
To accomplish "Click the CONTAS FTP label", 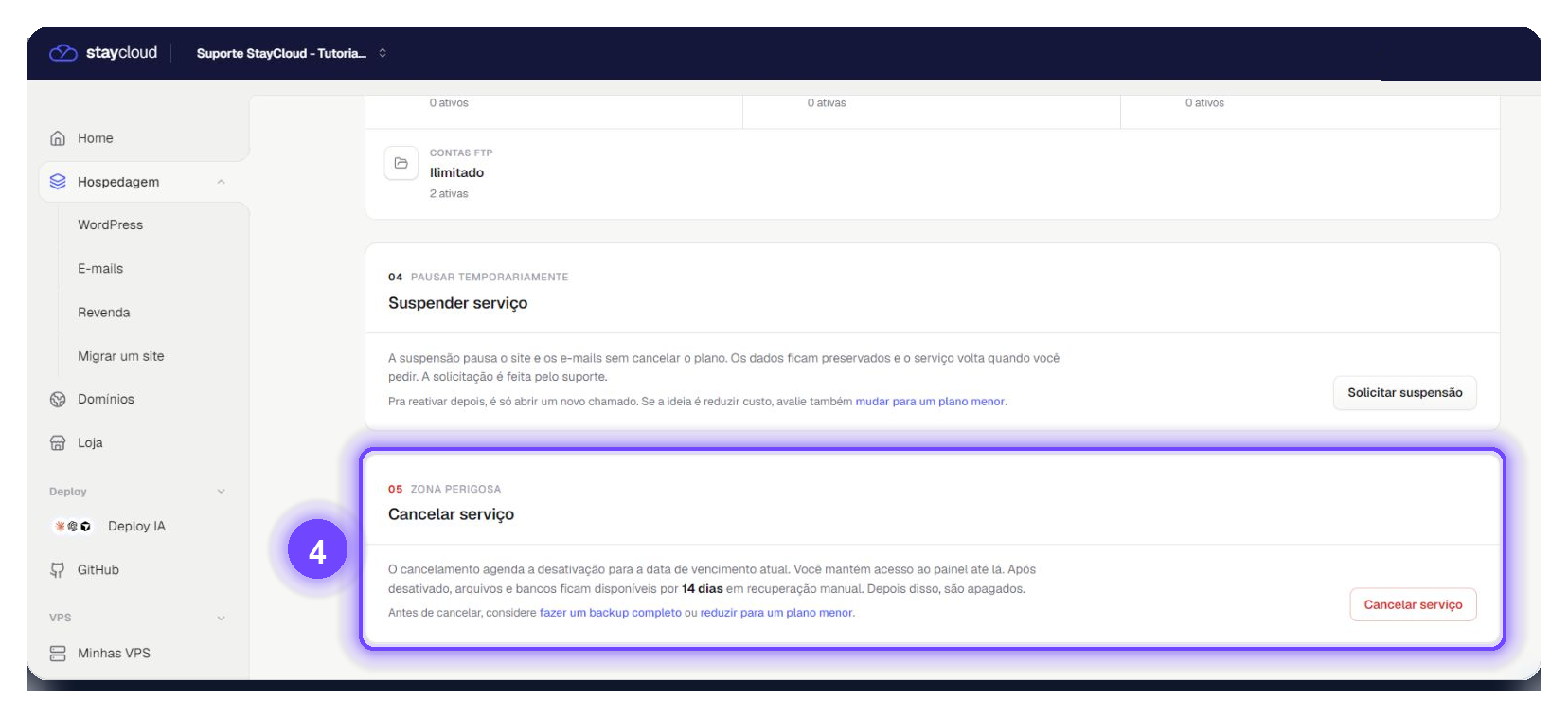I will point(461,153).
